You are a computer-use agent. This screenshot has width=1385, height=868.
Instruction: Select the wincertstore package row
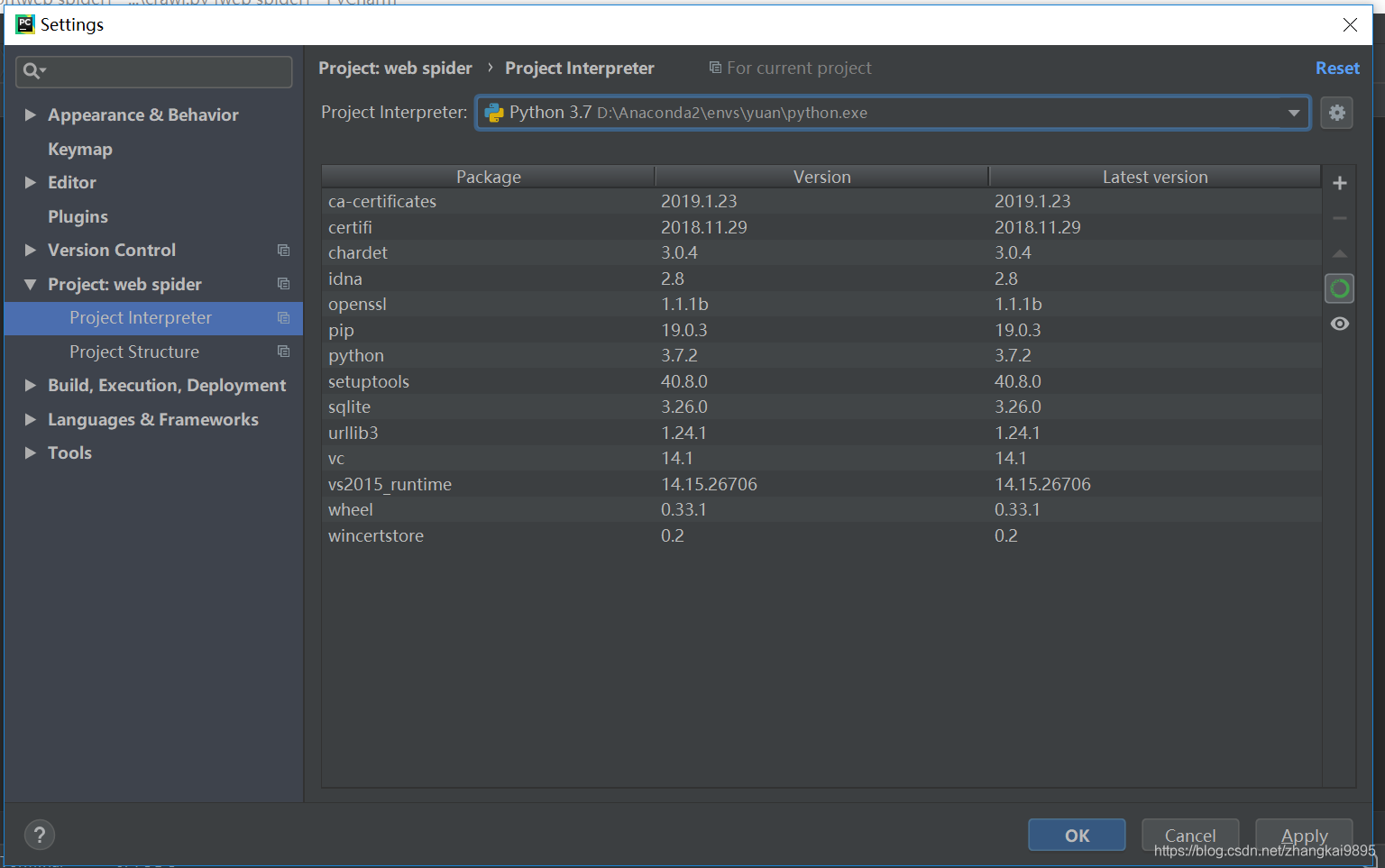[821, 535]
